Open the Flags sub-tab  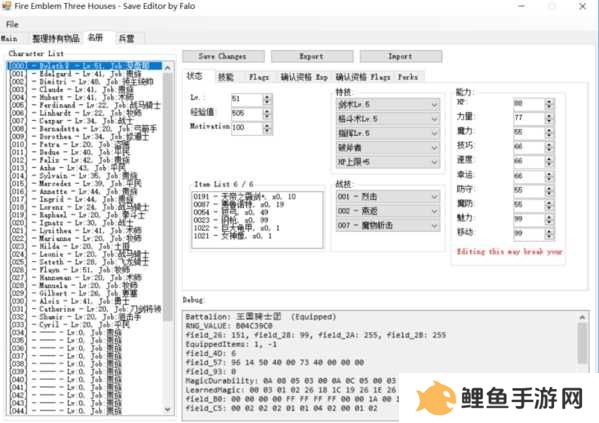pos(259,77)
